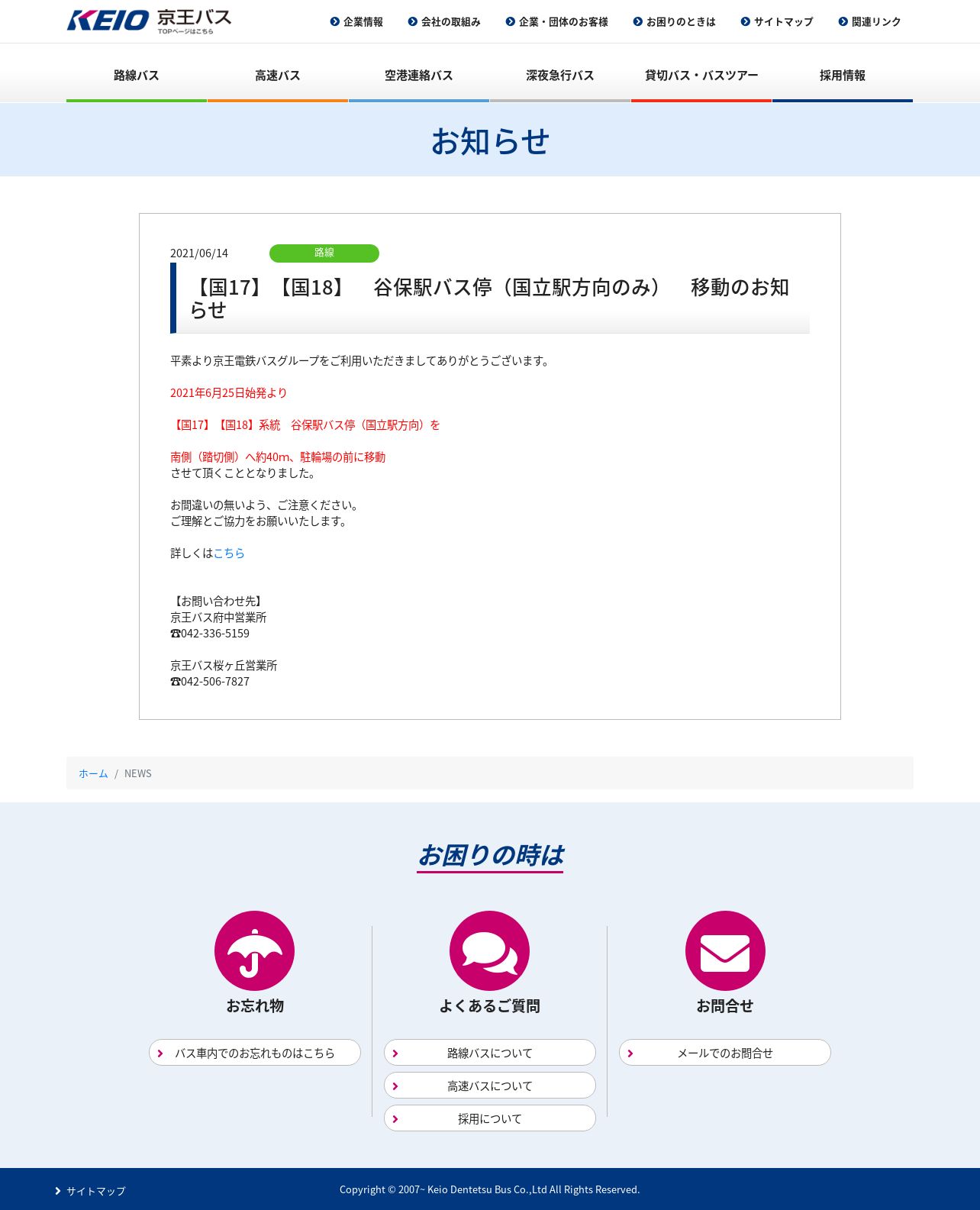Open 会社の取組み link in header
980x1210 pixels.
click(x=451, y=21)
